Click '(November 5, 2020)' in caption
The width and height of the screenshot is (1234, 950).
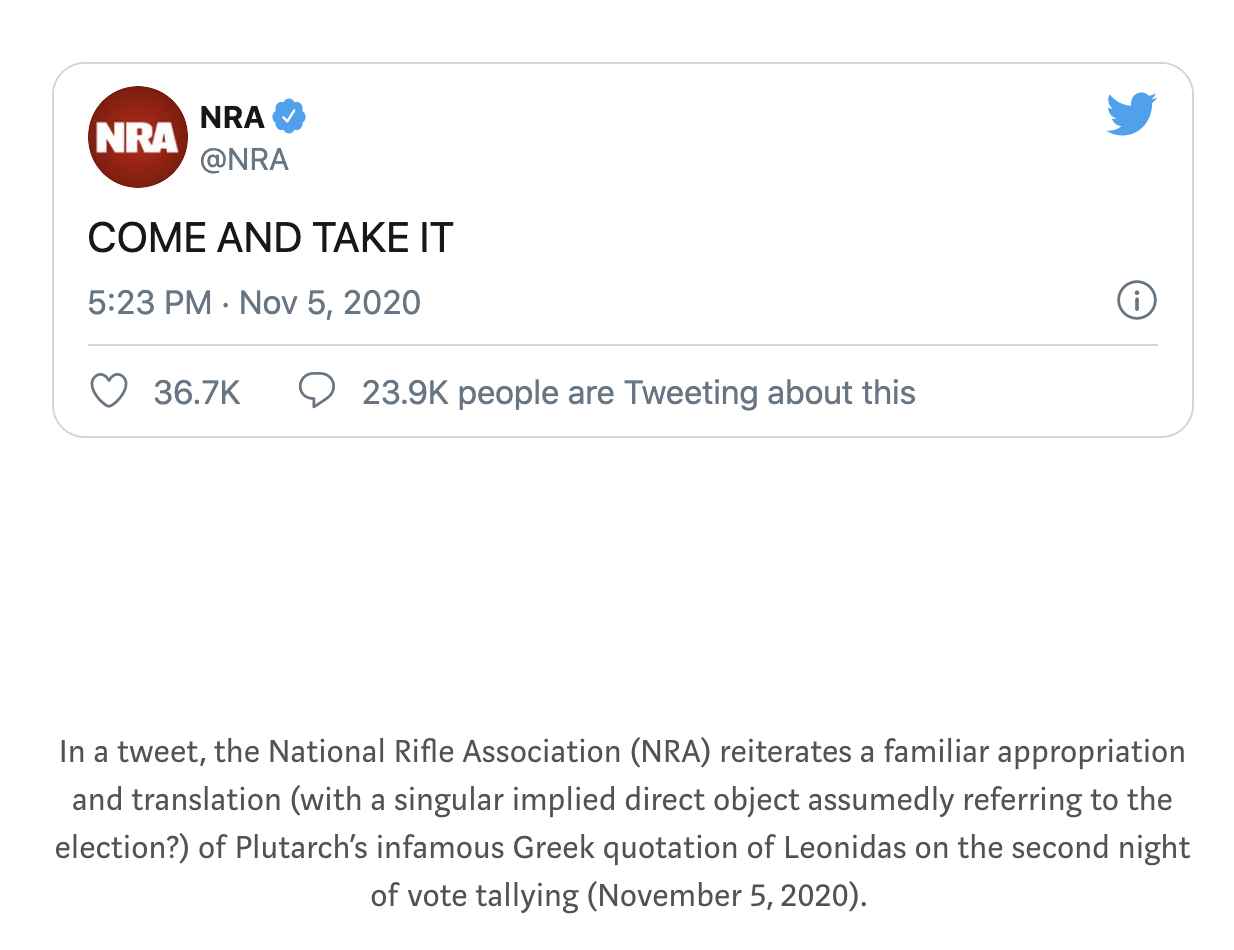726,894
